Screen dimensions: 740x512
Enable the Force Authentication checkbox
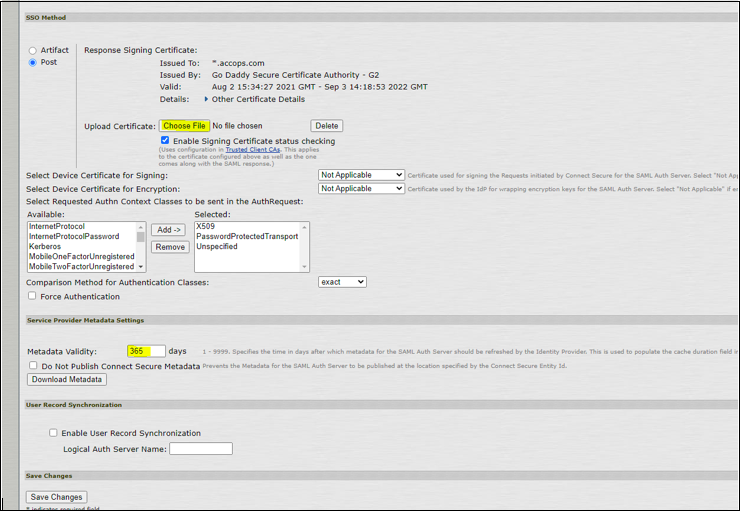pos(33,296)
